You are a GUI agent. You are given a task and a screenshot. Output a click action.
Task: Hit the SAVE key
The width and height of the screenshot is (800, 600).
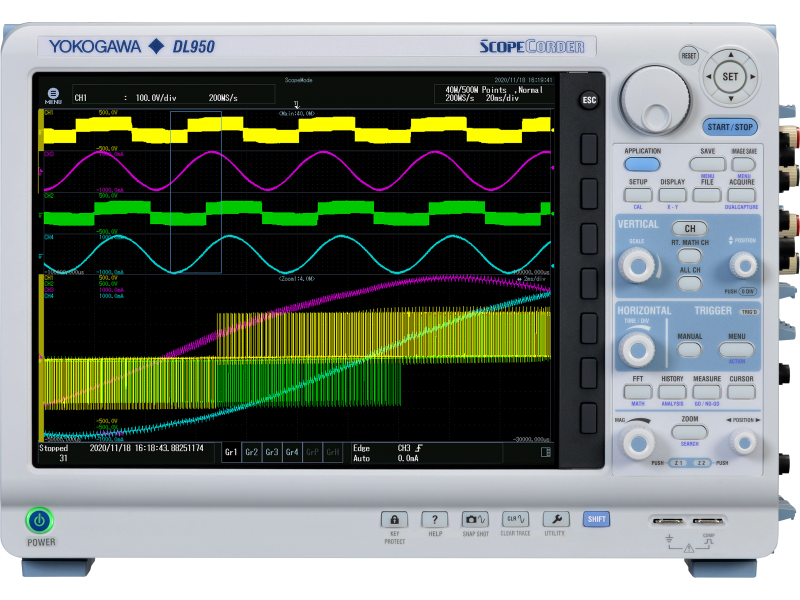[x=707, y=164]
